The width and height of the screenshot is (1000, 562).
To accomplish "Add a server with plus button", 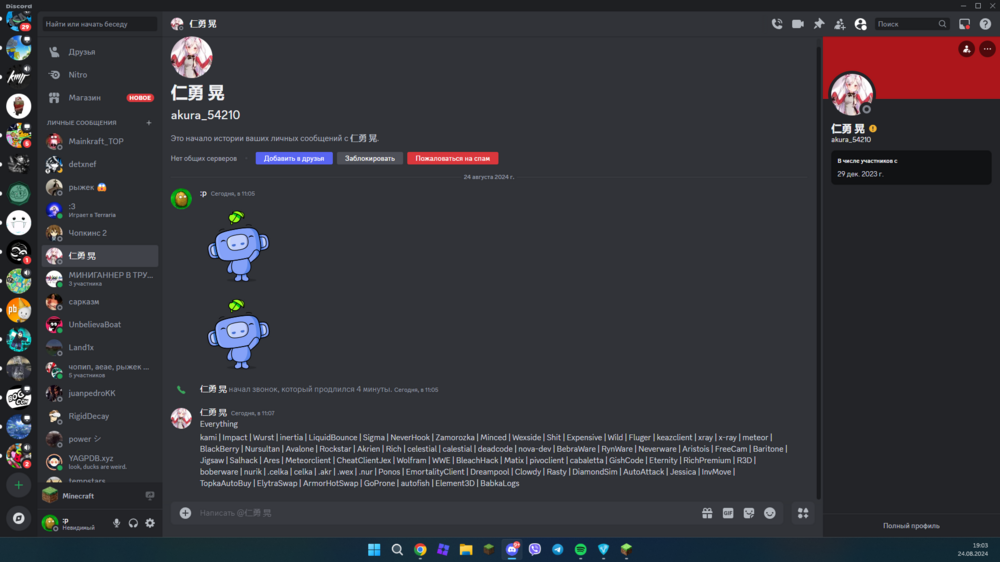I will pos(18,485).
